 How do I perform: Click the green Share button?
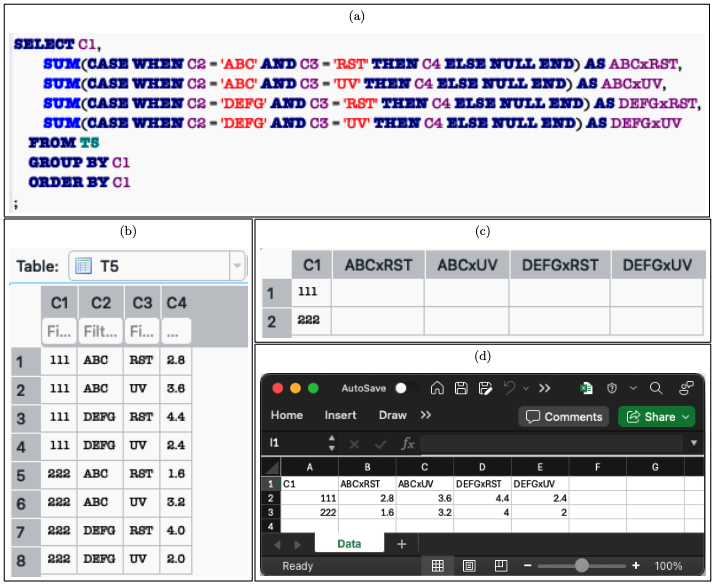(x=657, y=417)
